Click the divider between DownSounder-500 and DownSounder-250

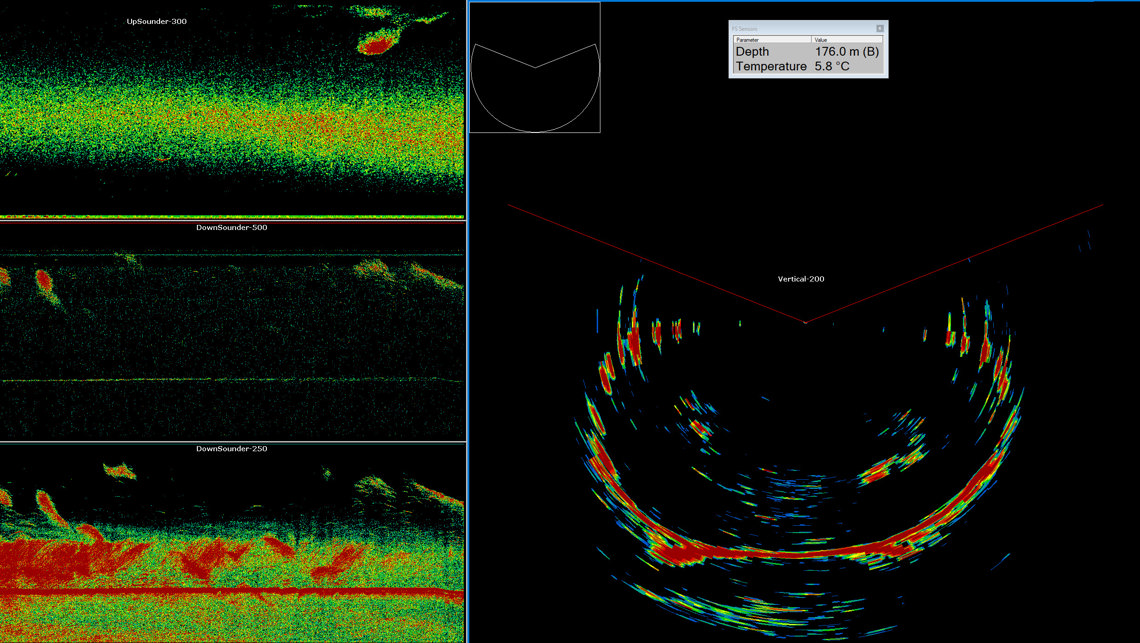pyautogui.click(x=232, y=441)
